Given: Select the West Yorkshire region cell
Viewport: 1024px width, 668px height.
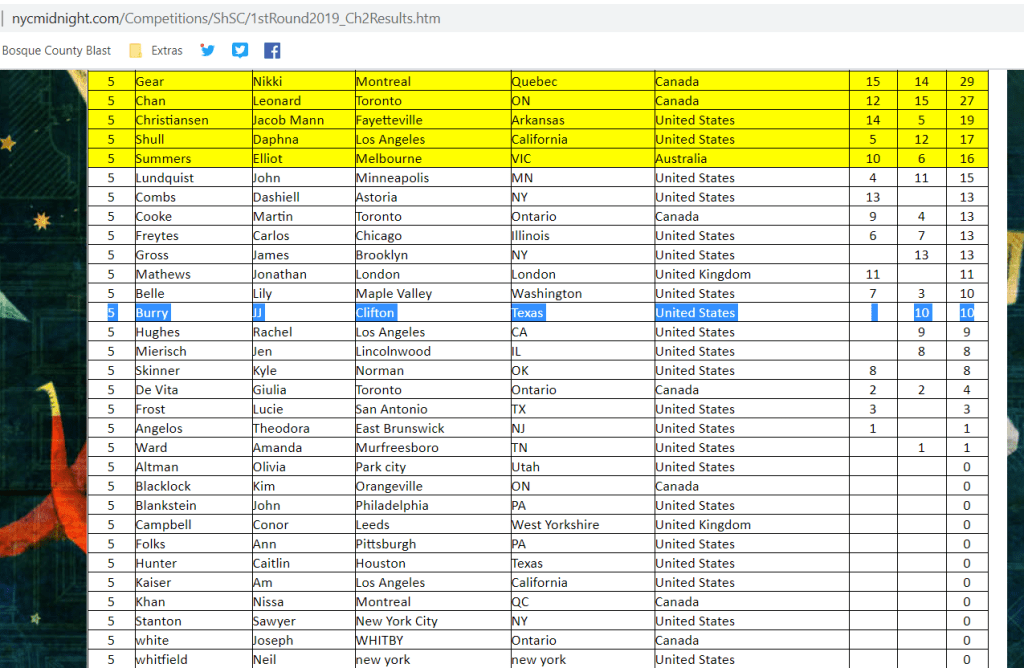Looking at the screenshot, I should (x=555, y=524).
